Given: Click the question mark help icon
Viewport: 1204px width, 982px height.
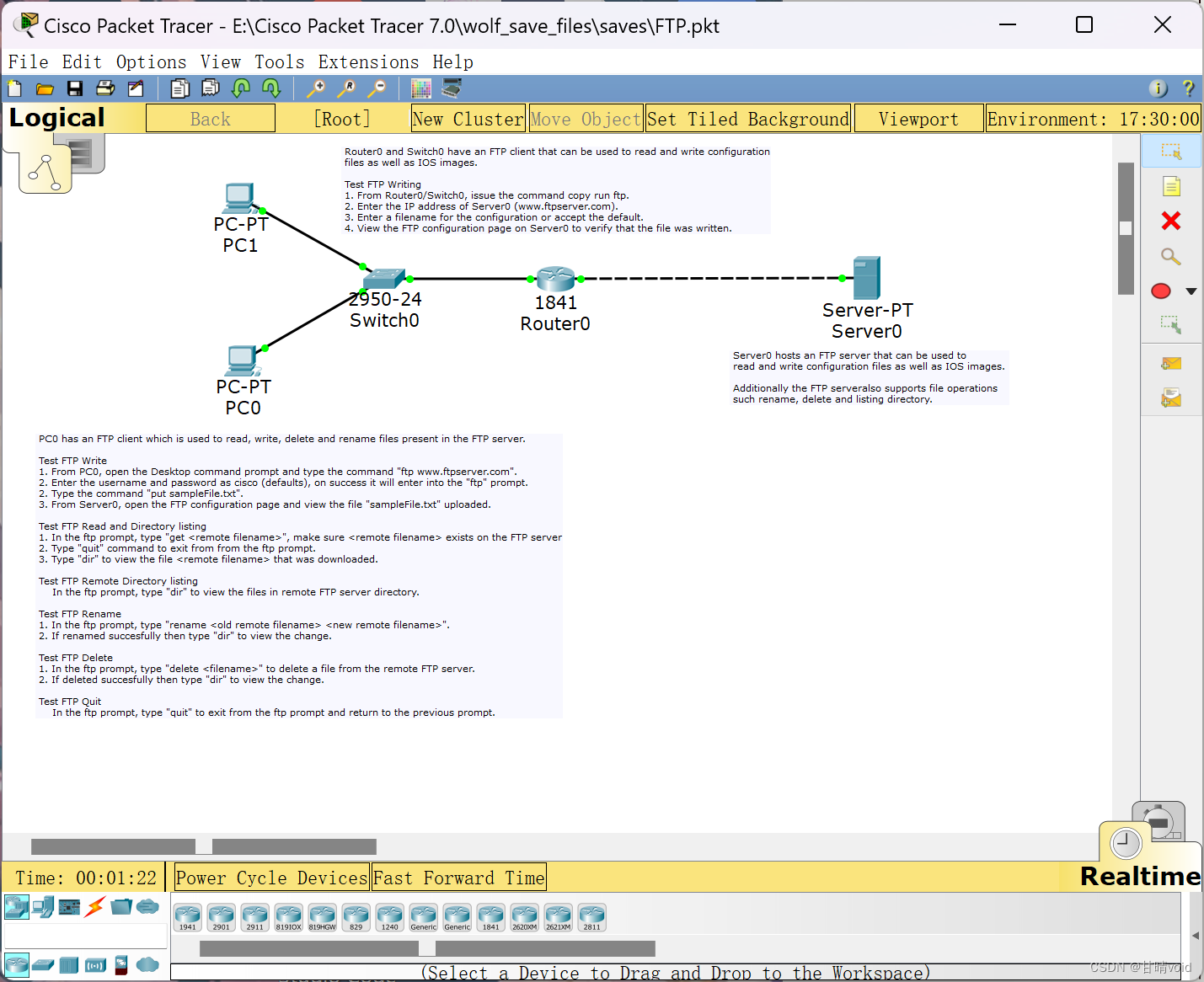Looking at the screenshot, I should pyautogui.click(x=1188, y=88).
